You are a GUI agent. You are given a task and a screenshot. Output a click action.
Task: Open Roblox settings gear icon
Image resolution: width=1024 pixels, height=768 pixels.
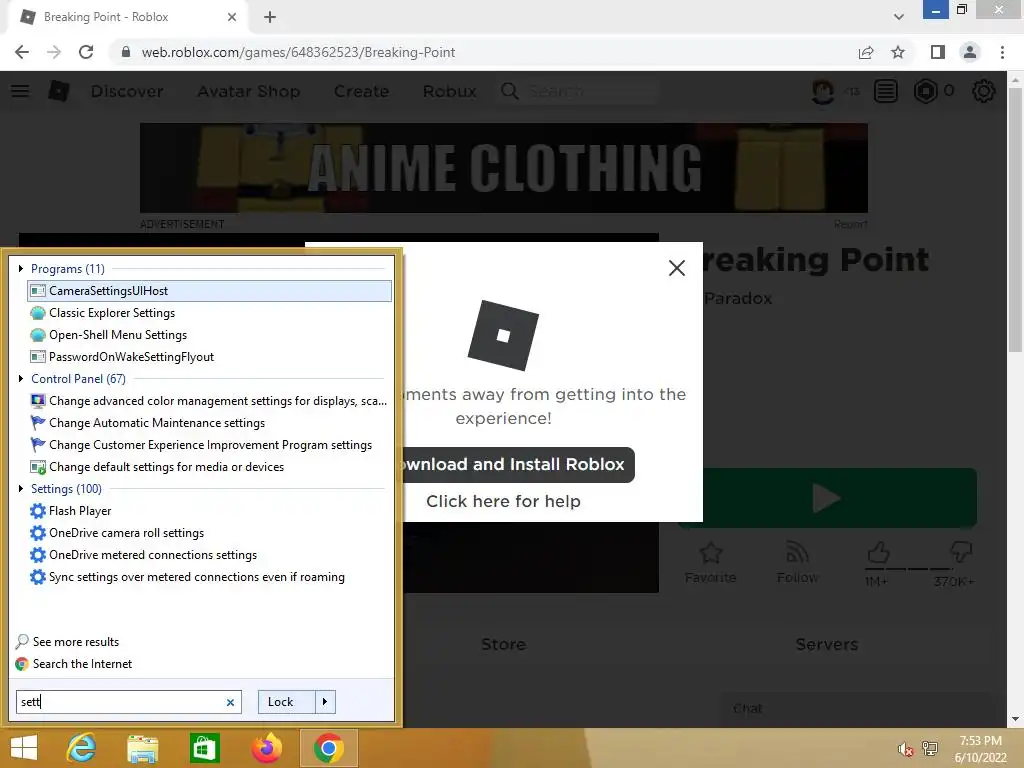coord(984,91)
